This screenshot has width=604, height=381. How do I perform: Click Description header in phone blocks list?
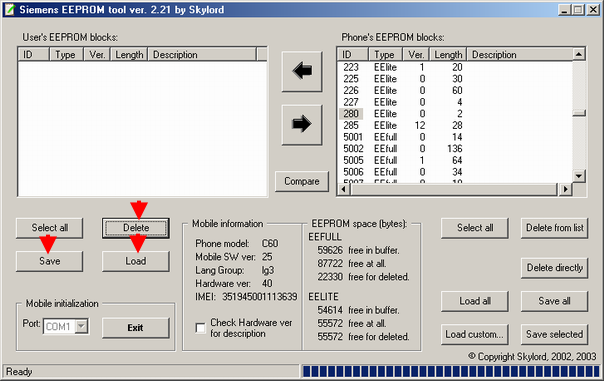520,55
